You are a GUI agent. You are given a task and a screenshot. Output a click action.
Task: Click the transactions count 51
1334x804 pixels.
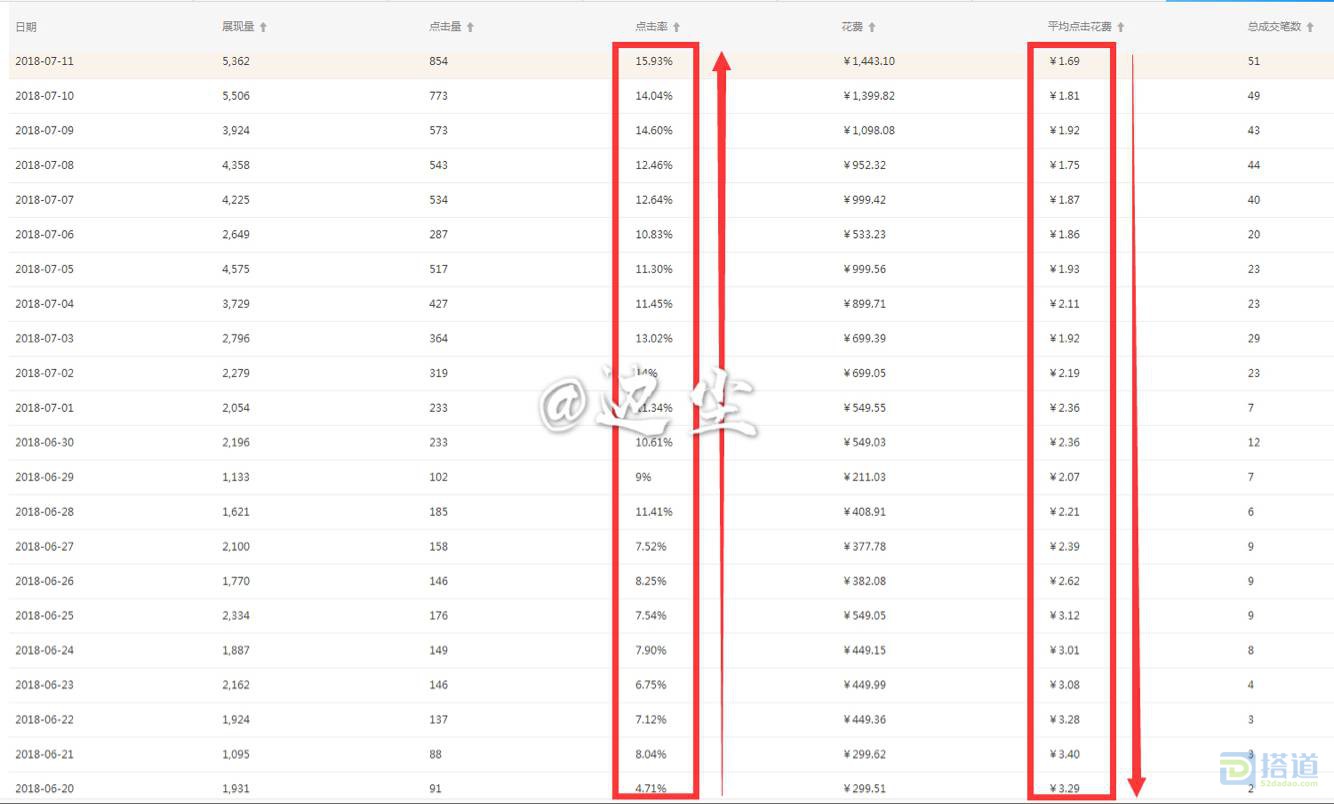coord(1254,61)
